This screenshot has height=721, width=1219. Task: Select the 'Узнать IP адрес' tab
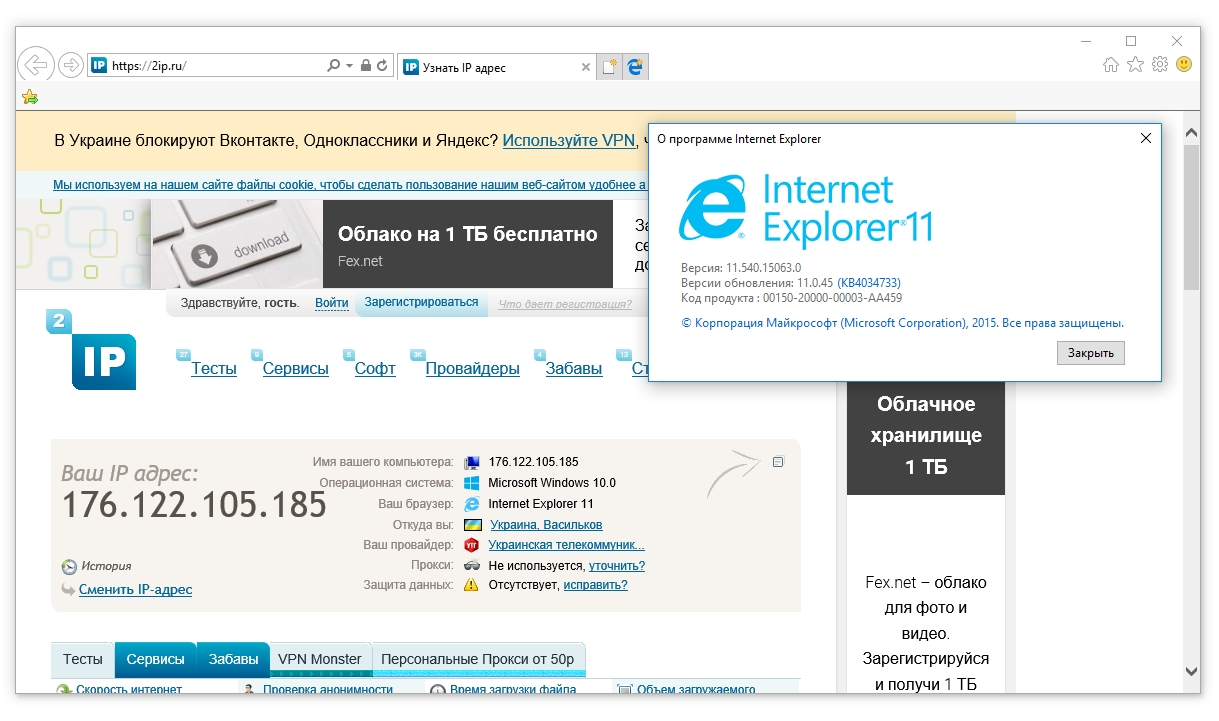497,67
